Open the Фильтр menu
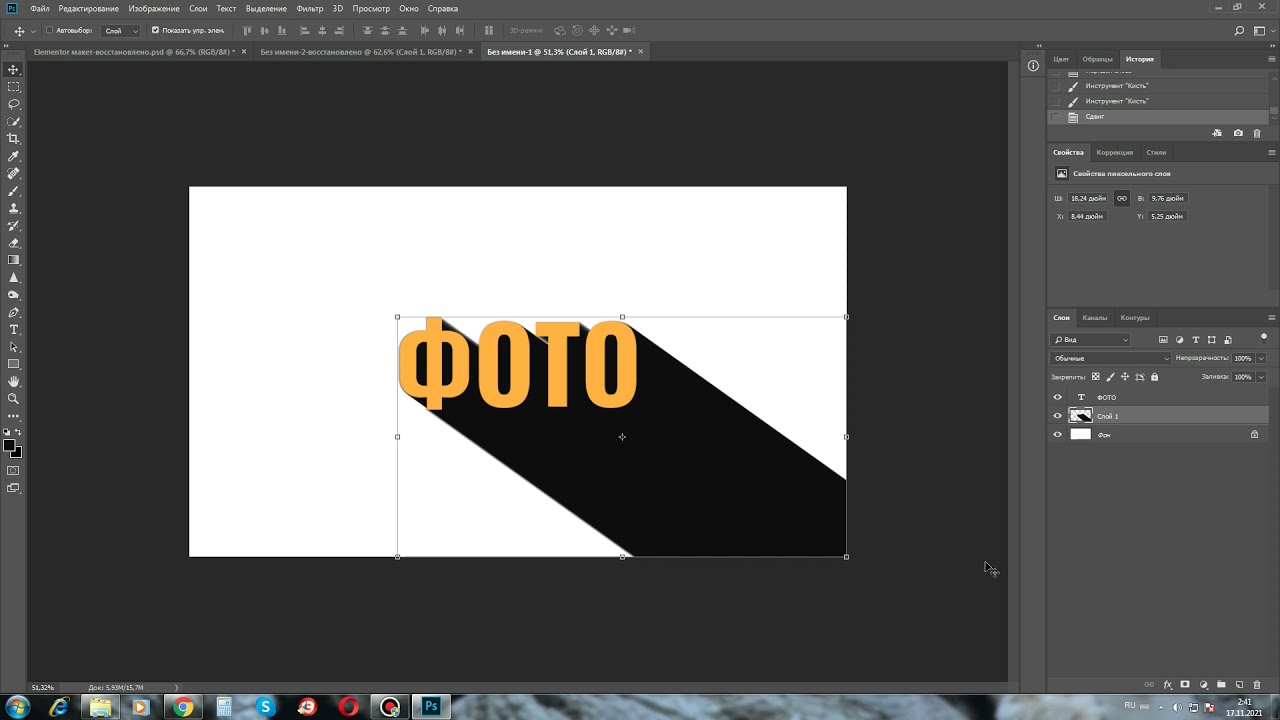This screenshot has width=1280, height=720. pyautogui.click(x=309, y=8)
